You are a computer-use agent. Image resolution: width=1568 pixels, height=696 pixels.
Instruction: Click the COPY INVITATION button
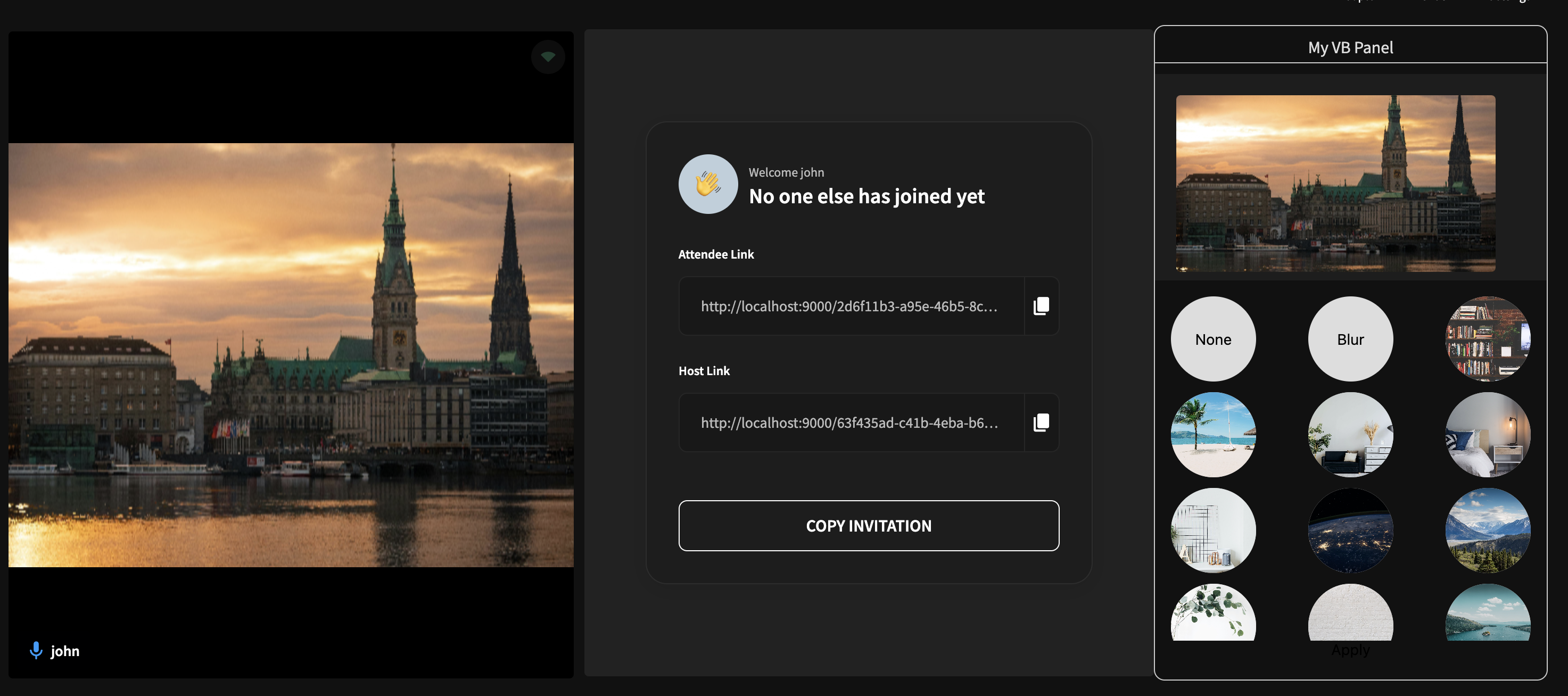868,525
